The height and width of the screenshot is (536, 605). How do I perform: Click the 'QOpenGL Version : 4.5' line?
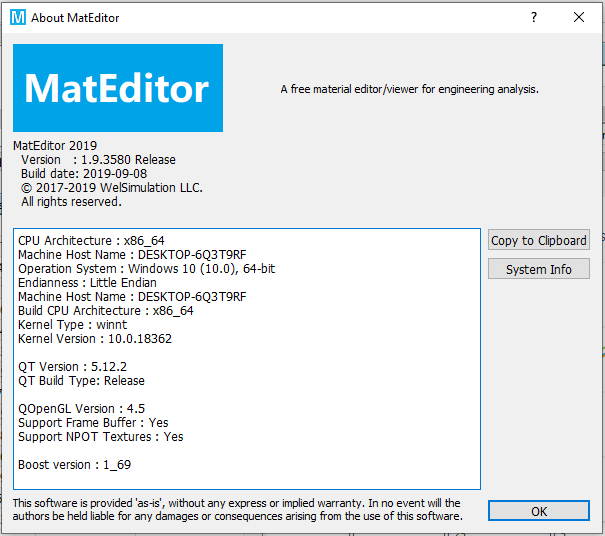click(x=81, y=408)
